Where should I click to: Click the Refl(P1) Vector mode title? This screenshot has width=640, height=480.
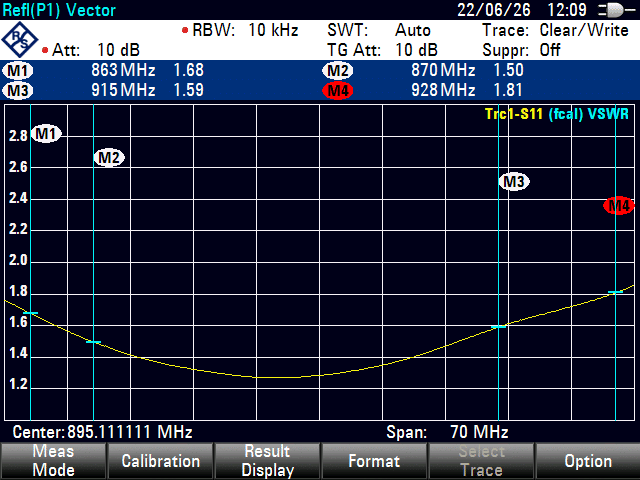point(59,10)
